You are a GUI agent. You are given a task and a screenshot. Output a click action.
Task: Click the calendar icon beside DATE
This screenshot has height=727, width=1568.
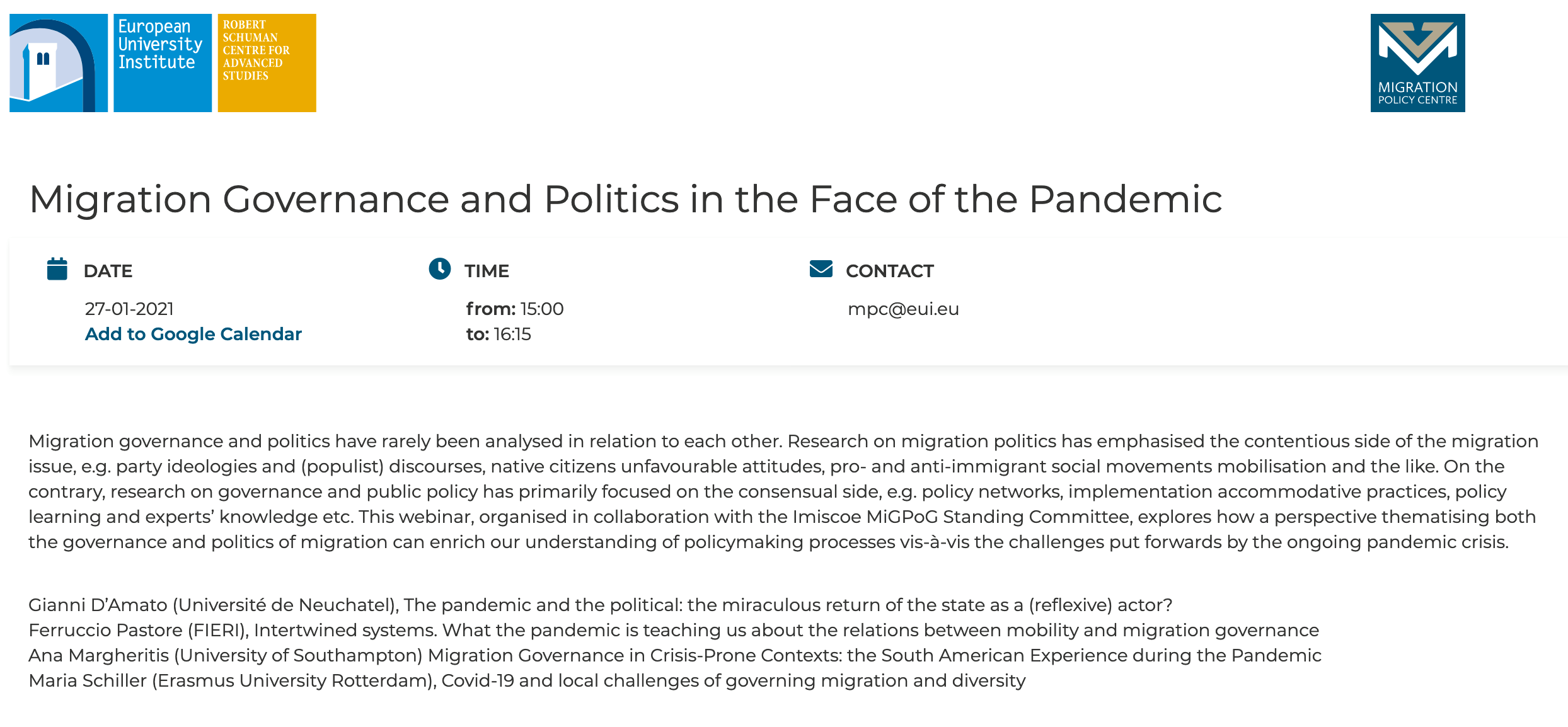coord(57,269)
